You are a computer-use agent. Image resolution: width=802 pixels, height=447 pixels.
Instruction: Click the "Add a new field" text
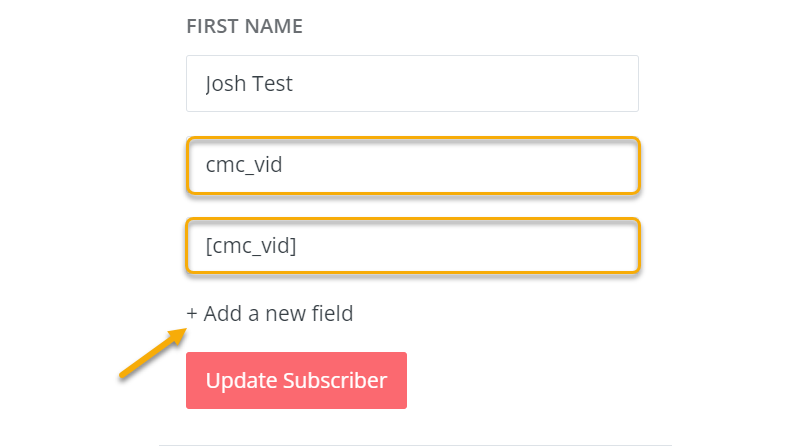pos(278,314)
